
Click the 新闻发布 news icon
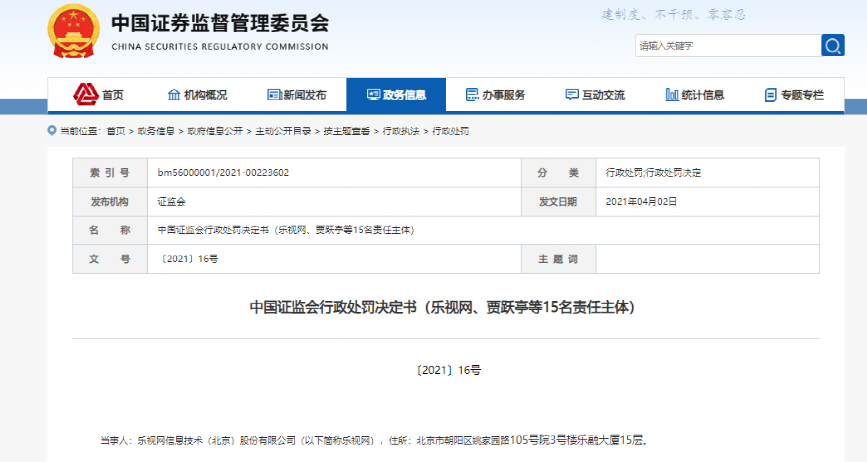273,95
